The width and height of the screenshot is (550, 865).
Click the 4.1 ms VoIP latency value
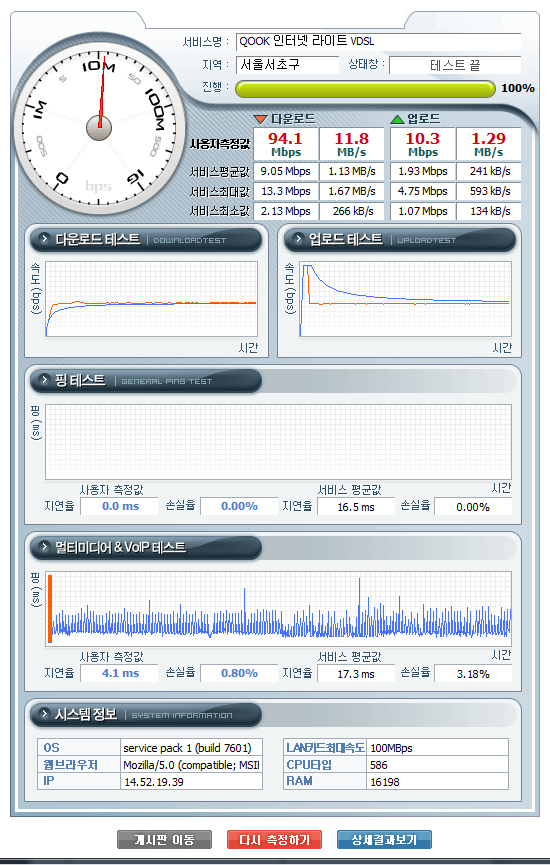120,673
